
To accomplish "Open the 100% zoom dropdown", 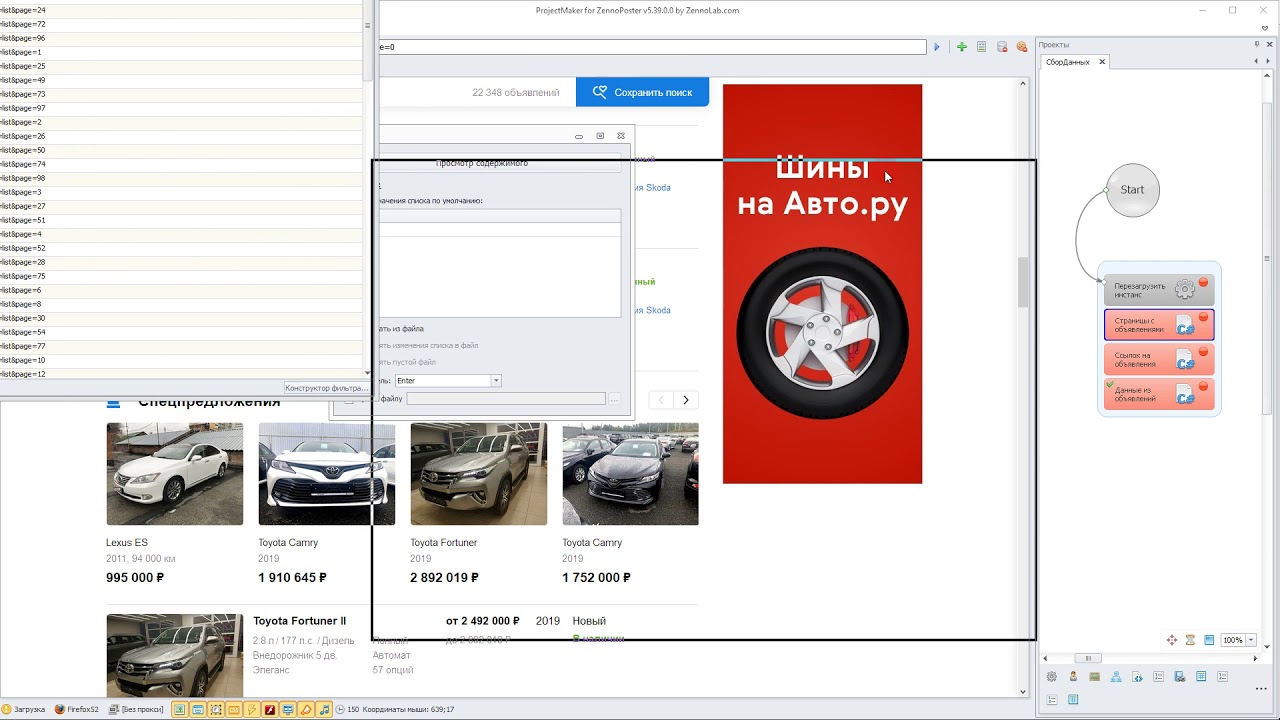I will pos(1251,640).
